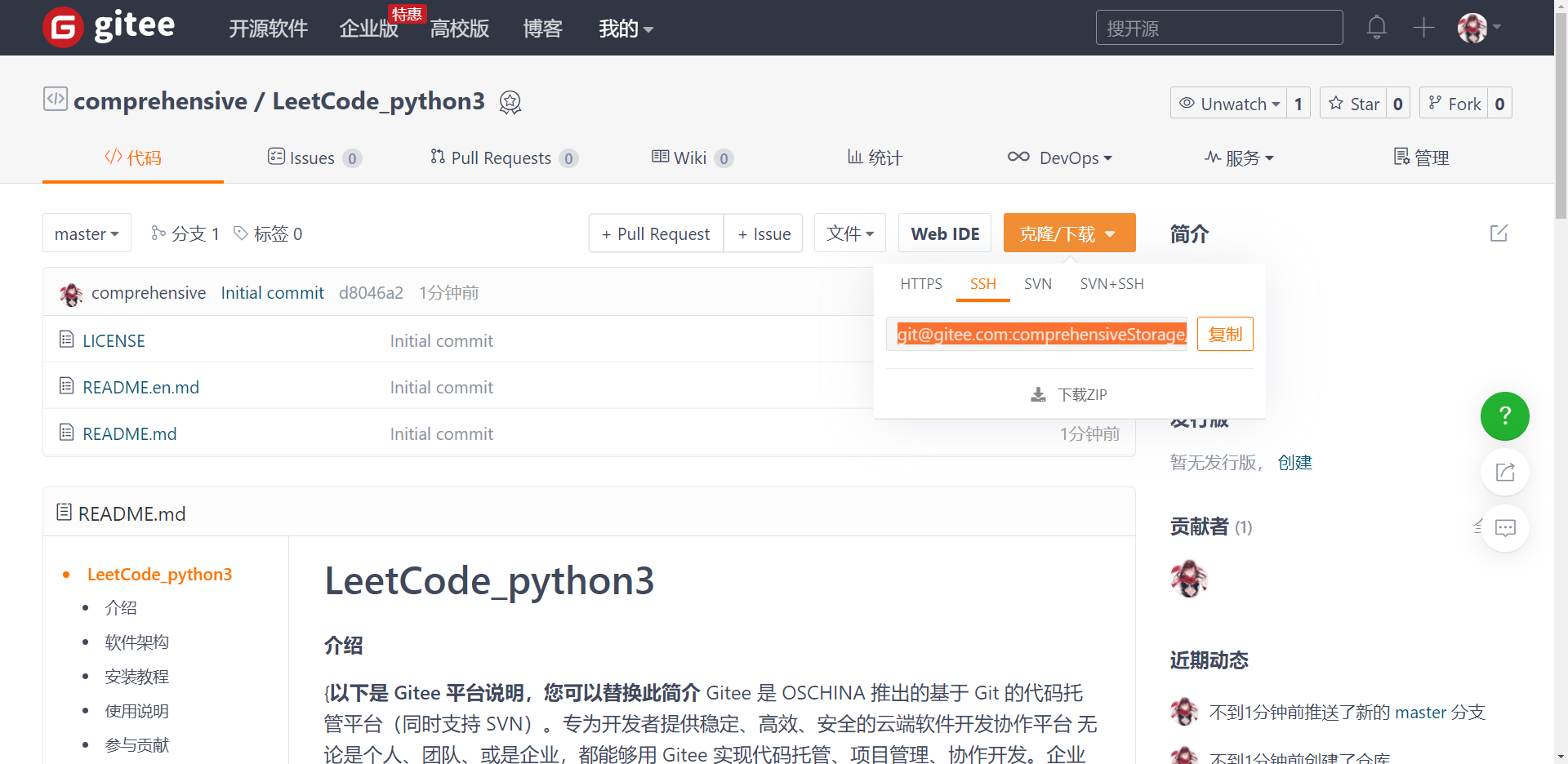Select the SSH clone tab
This screenshot has height=764, width=1568.
983,284
